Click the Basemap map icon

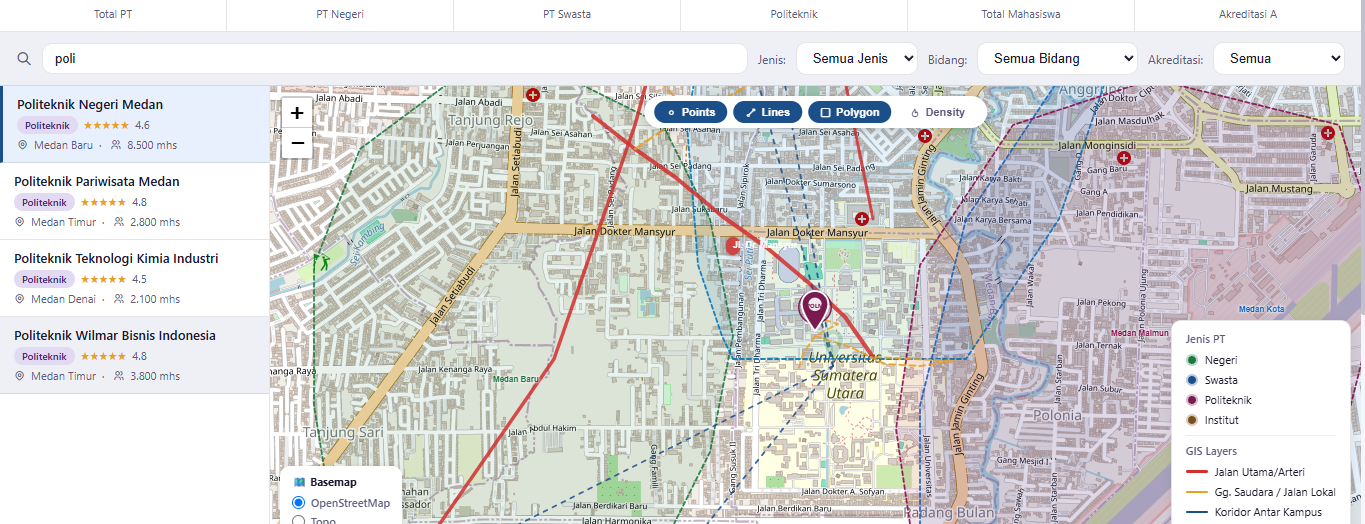299,482
